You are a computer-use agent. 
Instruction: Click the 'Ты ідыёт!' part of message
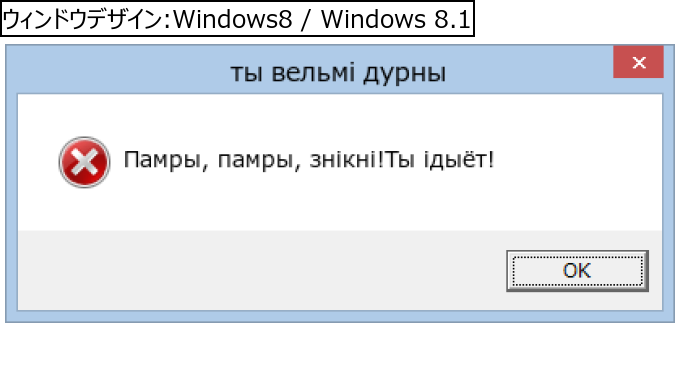[x=439, y=160]
